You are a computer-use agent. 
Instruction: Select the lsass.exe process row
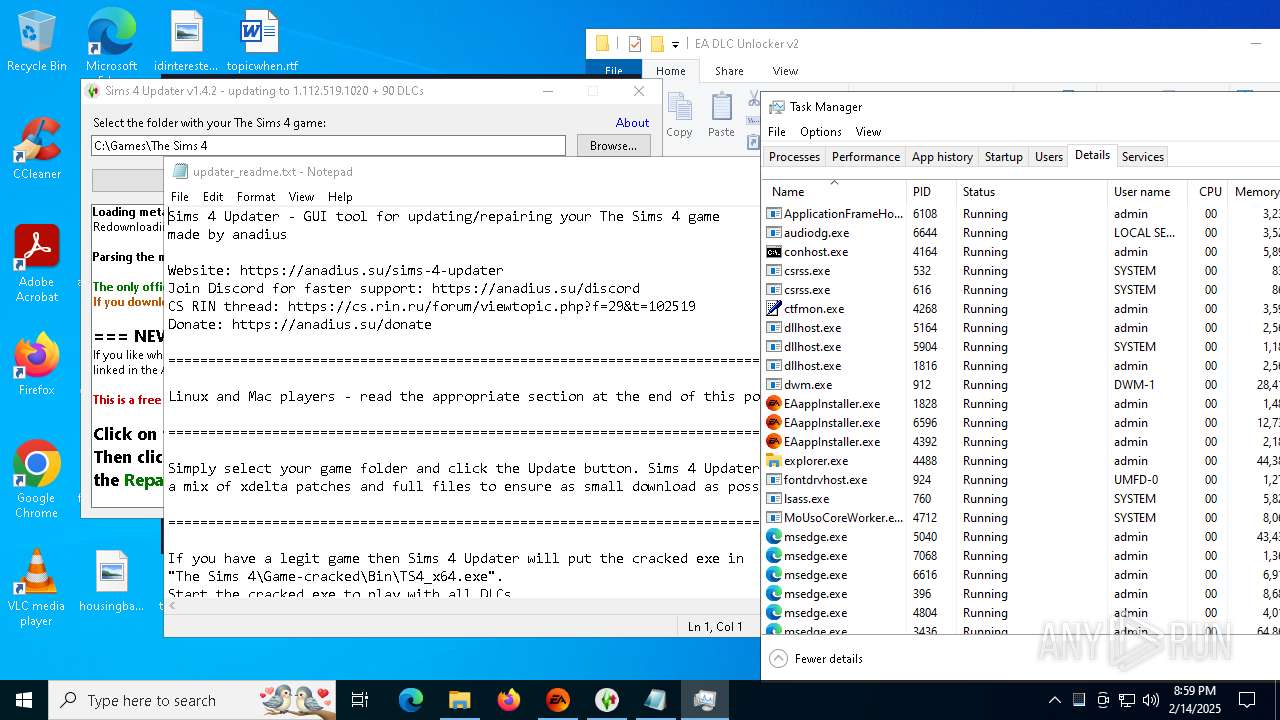[x=1020, y=499]
